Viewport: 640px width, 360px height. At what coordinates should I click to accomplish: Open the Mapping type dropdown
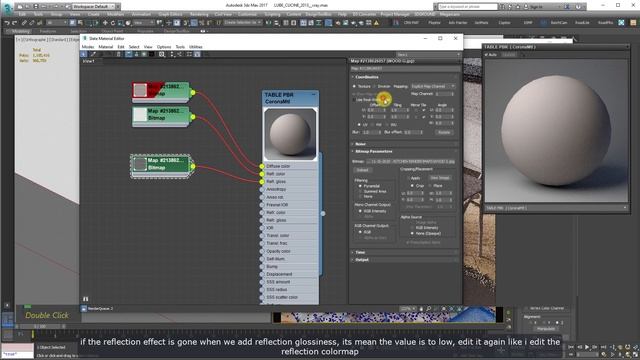[x=433, y=87]
